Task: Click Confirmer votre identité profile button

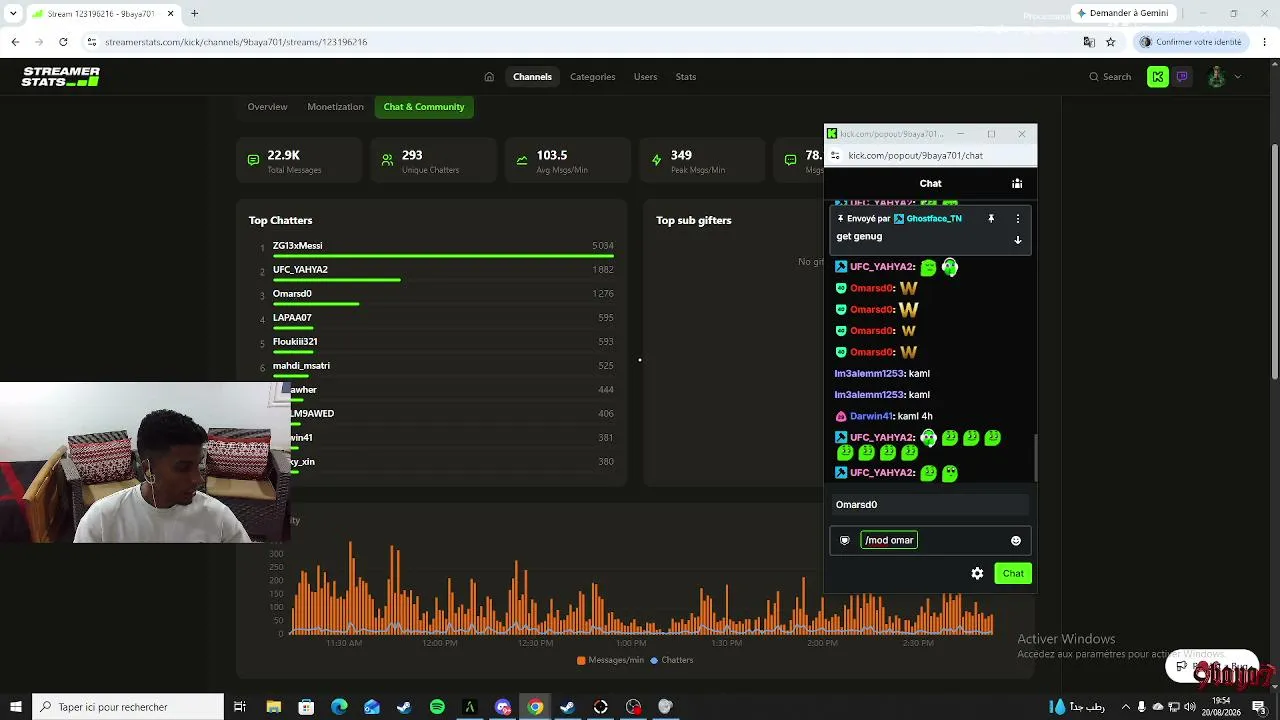Action: (x=1191, y=42)
